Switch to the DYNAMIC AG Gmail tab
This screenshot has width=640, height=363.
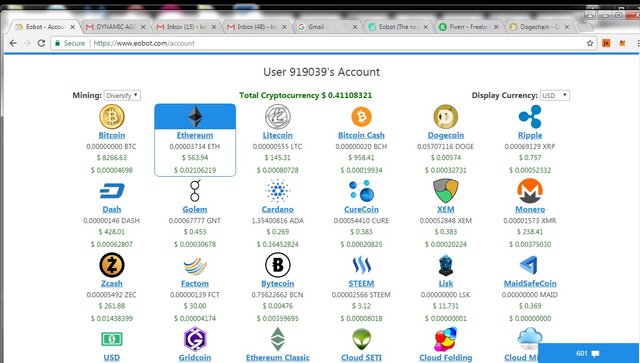[x=116, y=27]
